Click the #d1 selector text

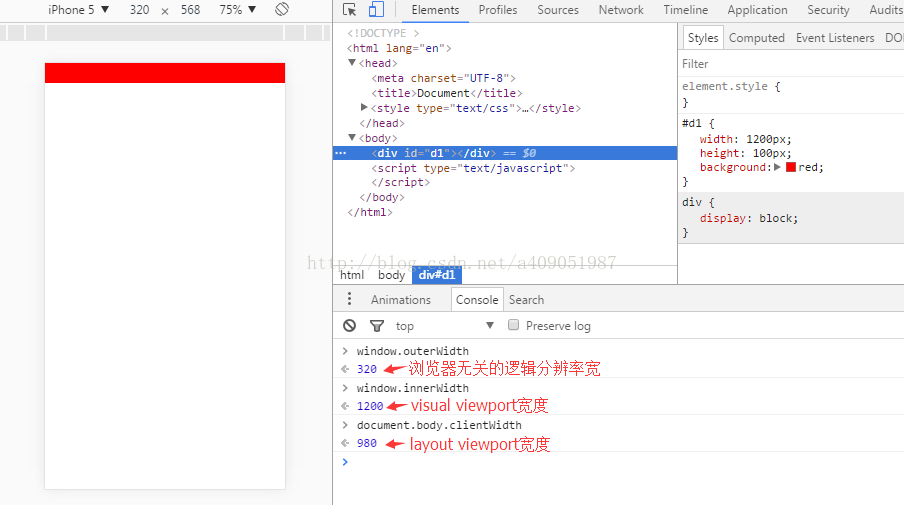click(x=692, y=123)
